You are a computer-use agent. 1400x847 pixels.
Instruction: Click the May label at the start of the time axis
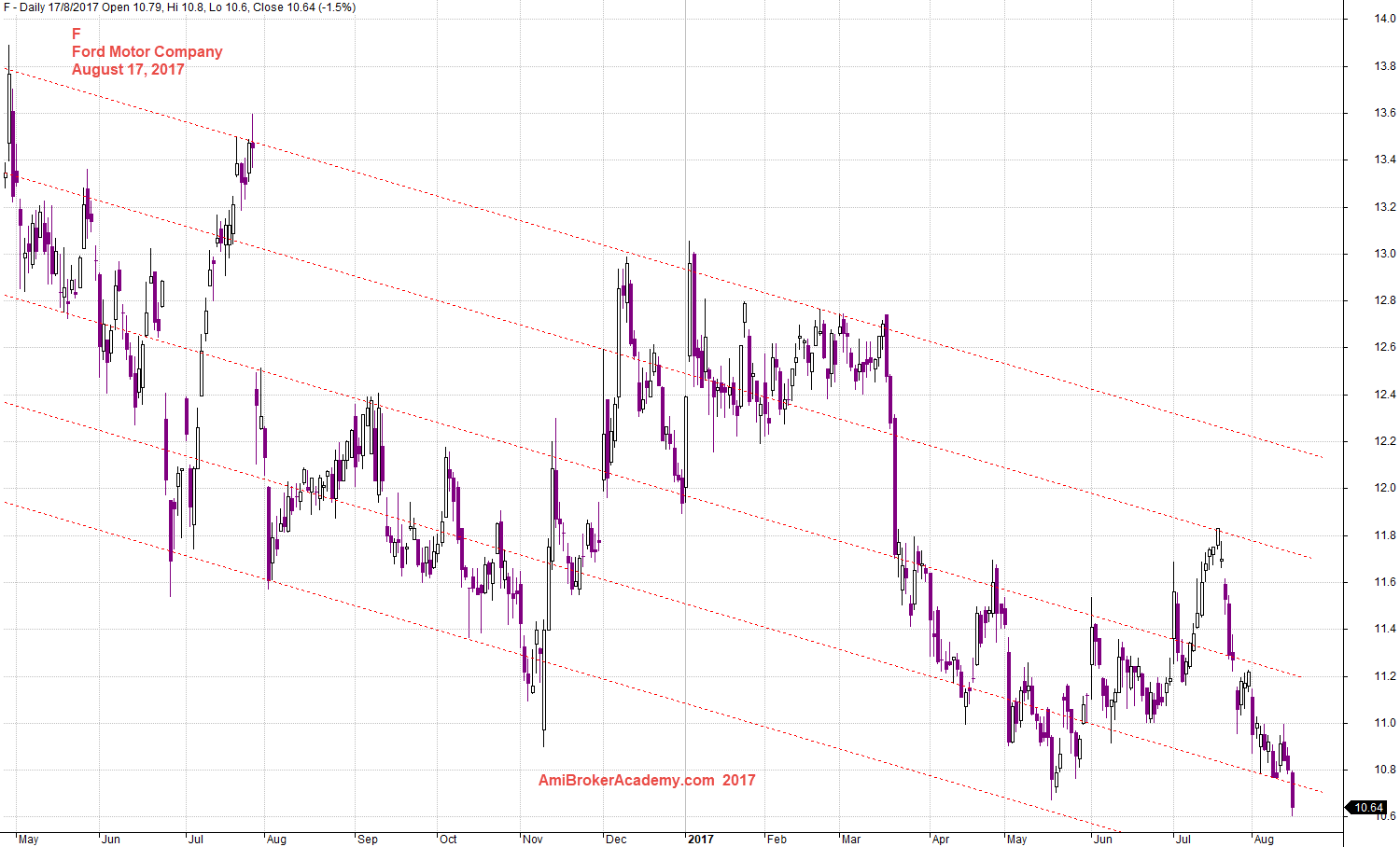point(28,840)
